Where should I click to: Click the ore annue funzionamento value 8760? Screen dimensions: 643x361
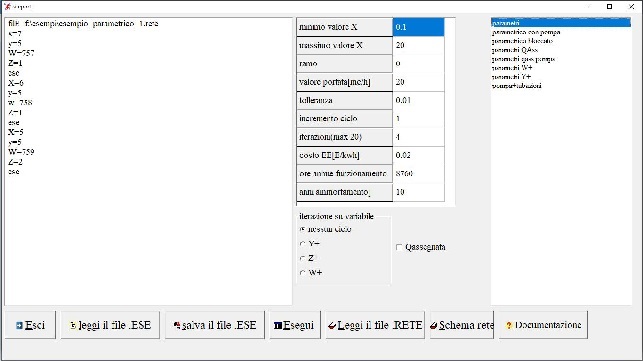click(418, 173)
